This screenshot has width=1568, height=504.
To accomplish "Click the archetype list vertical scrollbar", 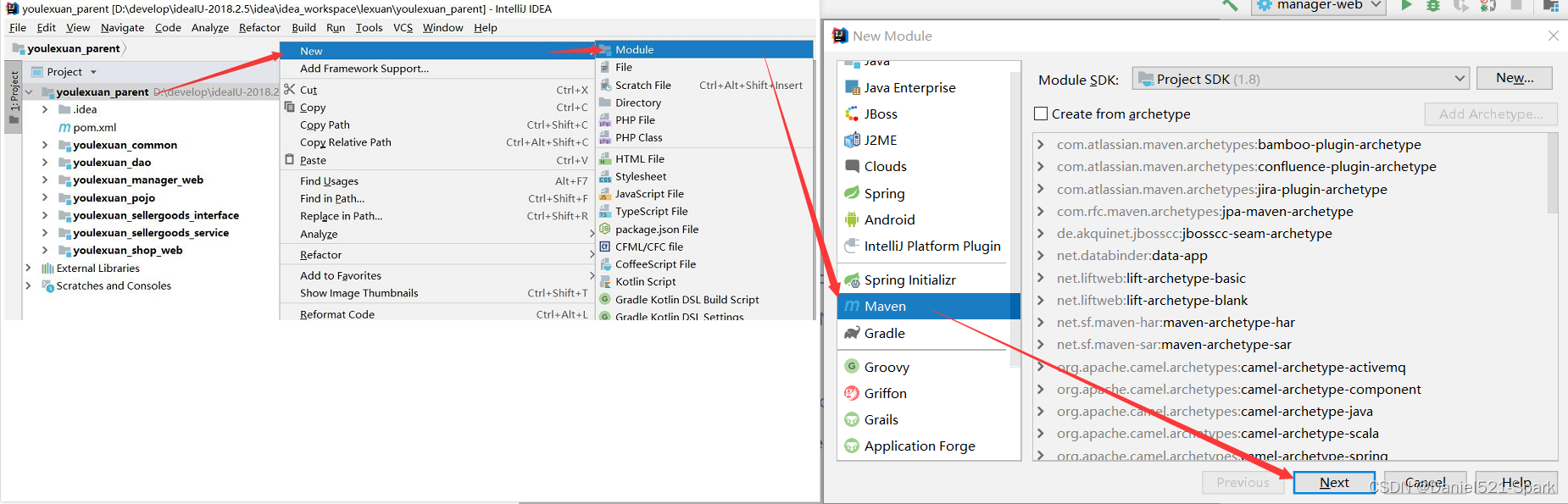I will click(1552, 174).
